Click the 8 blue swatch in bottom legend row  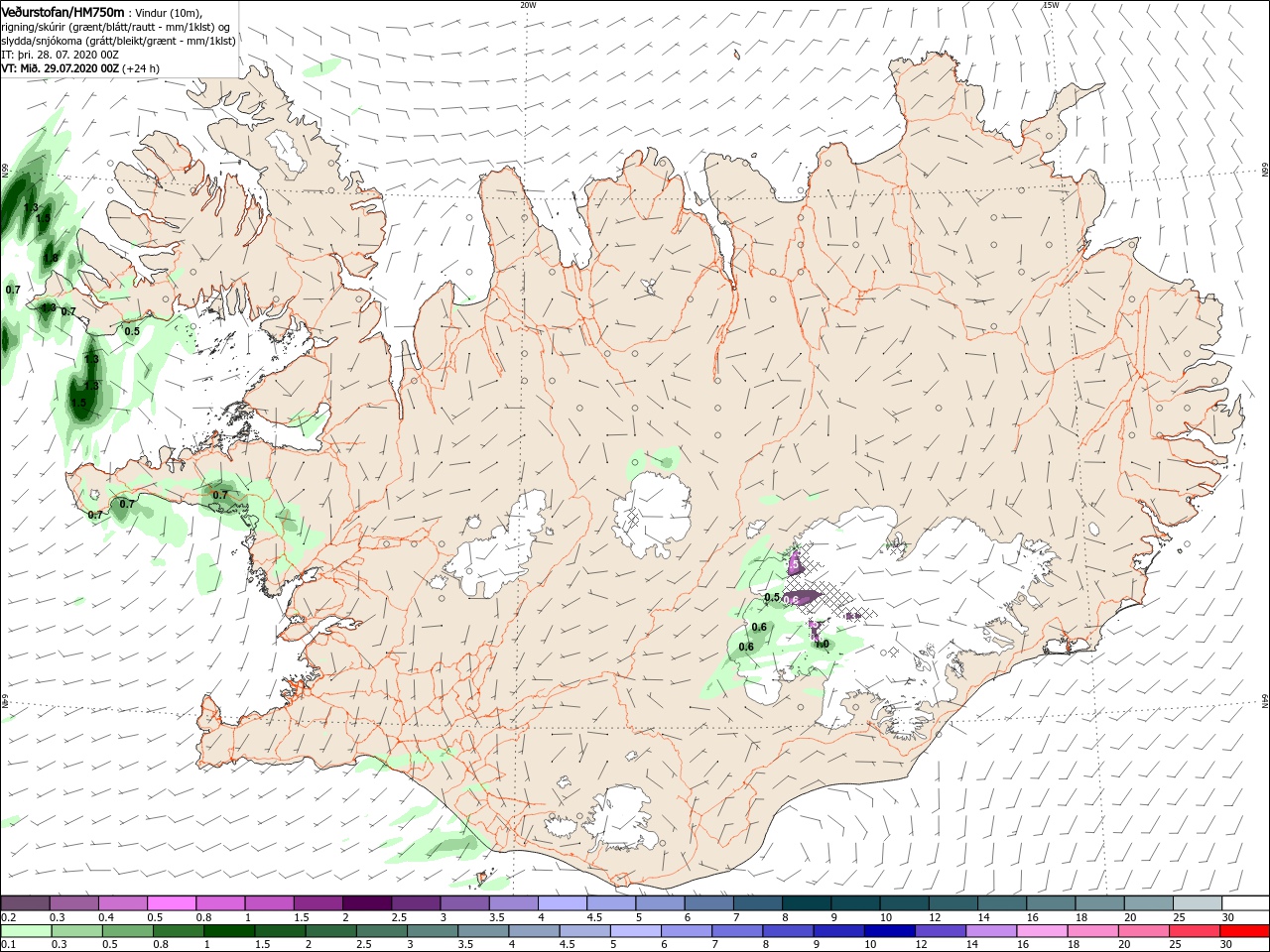coord(787,931)
